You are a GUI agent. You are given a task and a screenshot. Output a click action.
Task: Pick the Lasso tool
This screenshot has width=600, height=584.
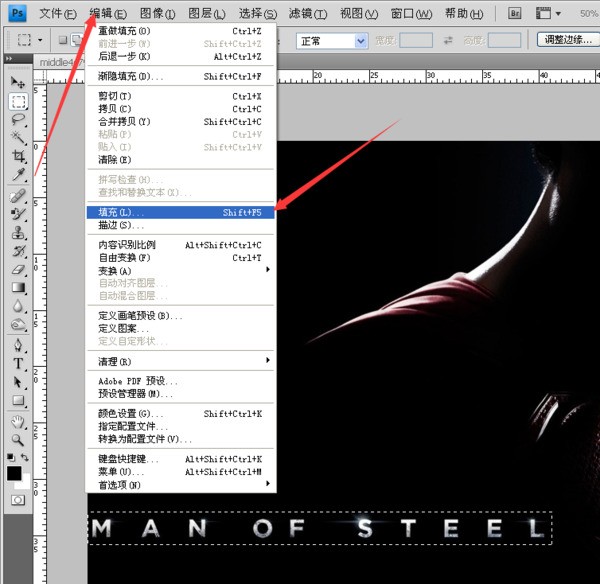[18, 119]
